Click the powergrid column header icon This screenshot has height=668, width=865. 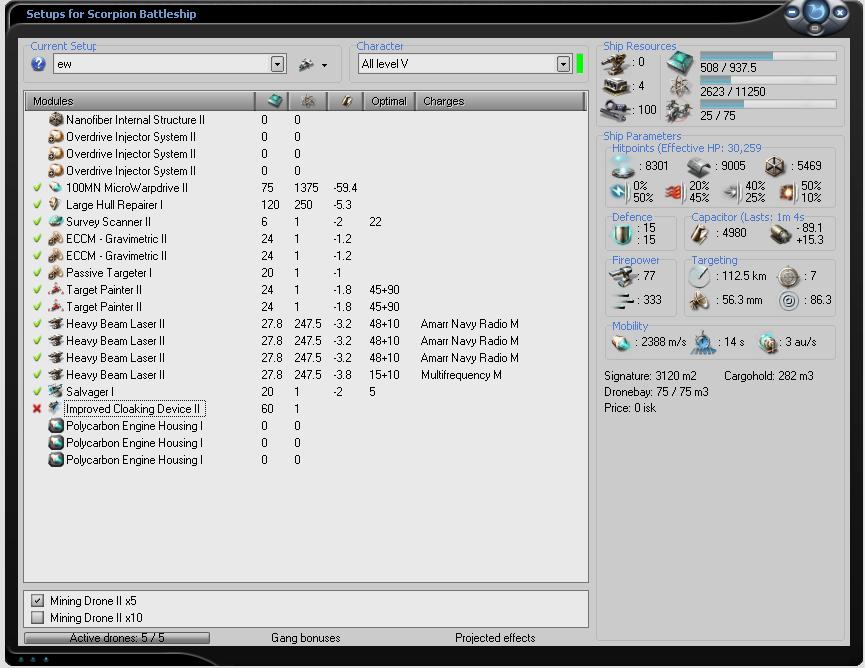click(x=308, y=101)
